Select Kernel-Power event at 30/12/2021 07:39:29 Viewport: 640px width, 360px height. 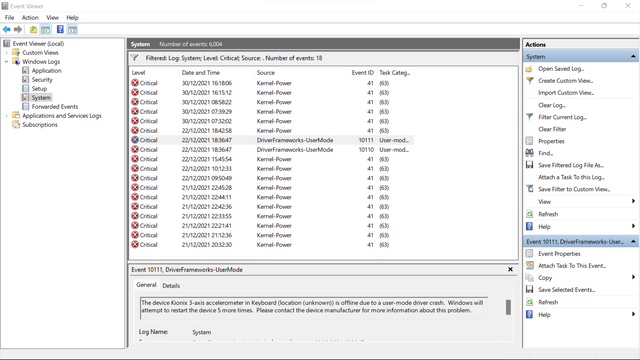[x=271, y=111]
